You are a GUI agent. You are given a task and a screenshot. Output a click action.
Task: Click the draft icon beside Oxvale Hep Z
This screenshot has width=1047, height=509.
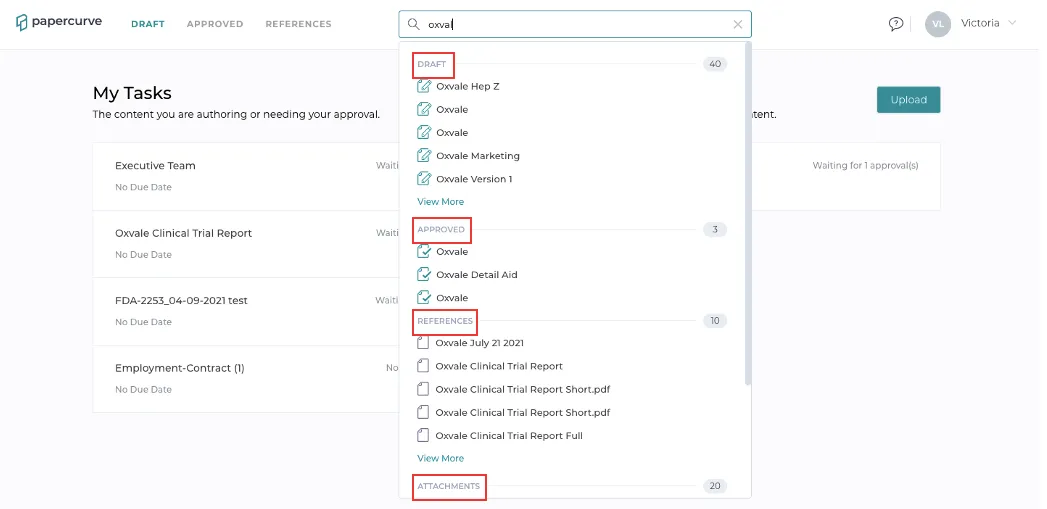tap(424, 86)
